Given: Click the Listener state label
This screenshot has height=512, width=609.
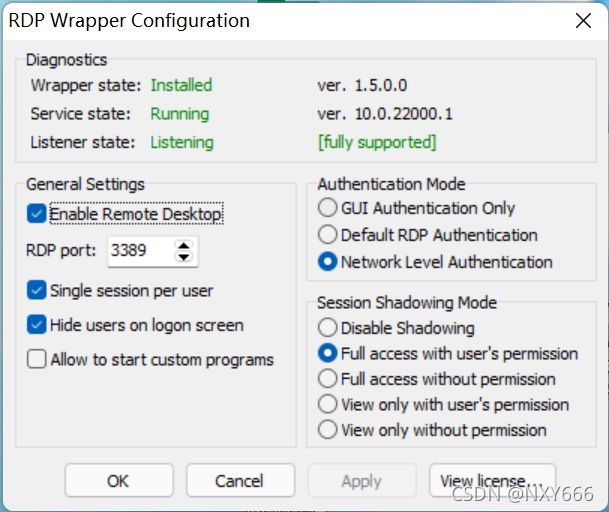Looking at the screenshot, I should click(83, 142).
